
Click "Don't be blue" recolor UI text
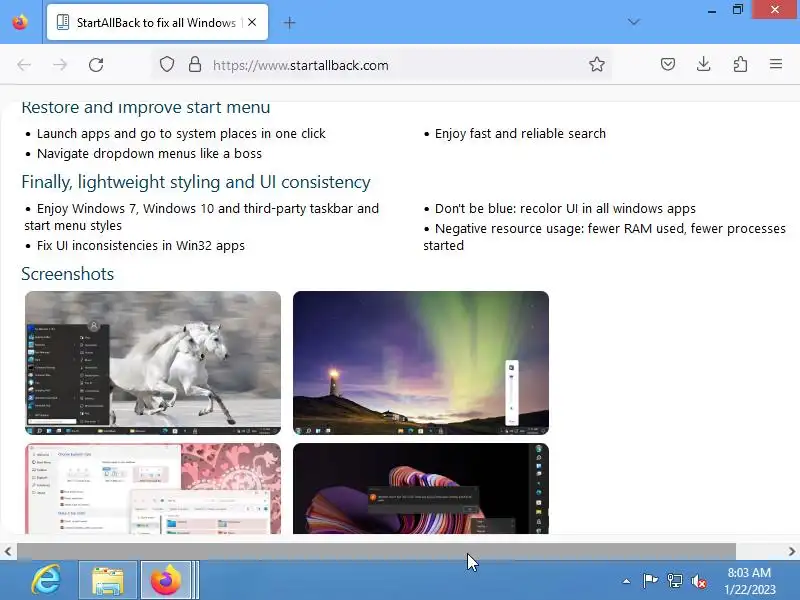(x=565, y=209)
